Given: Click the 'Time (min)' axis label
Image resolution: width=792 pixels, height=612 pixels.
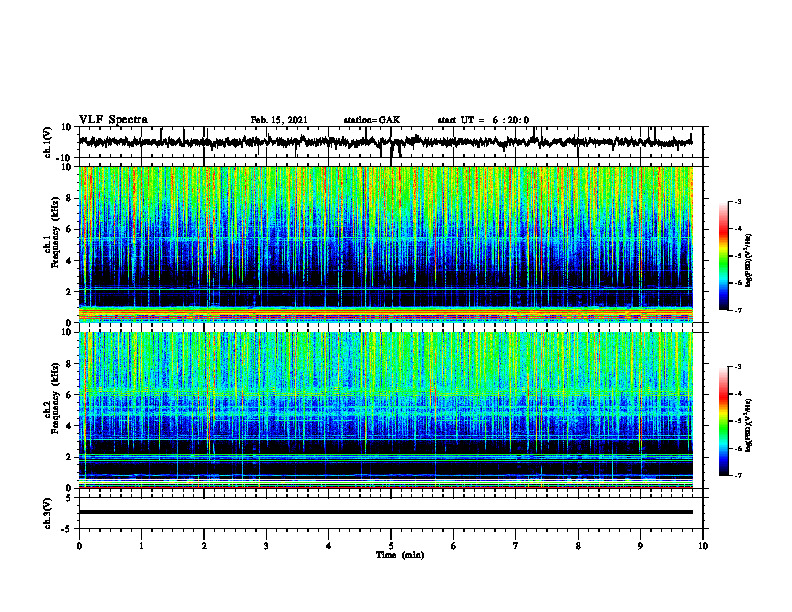Looking at the screenshot, I should 400,555.
